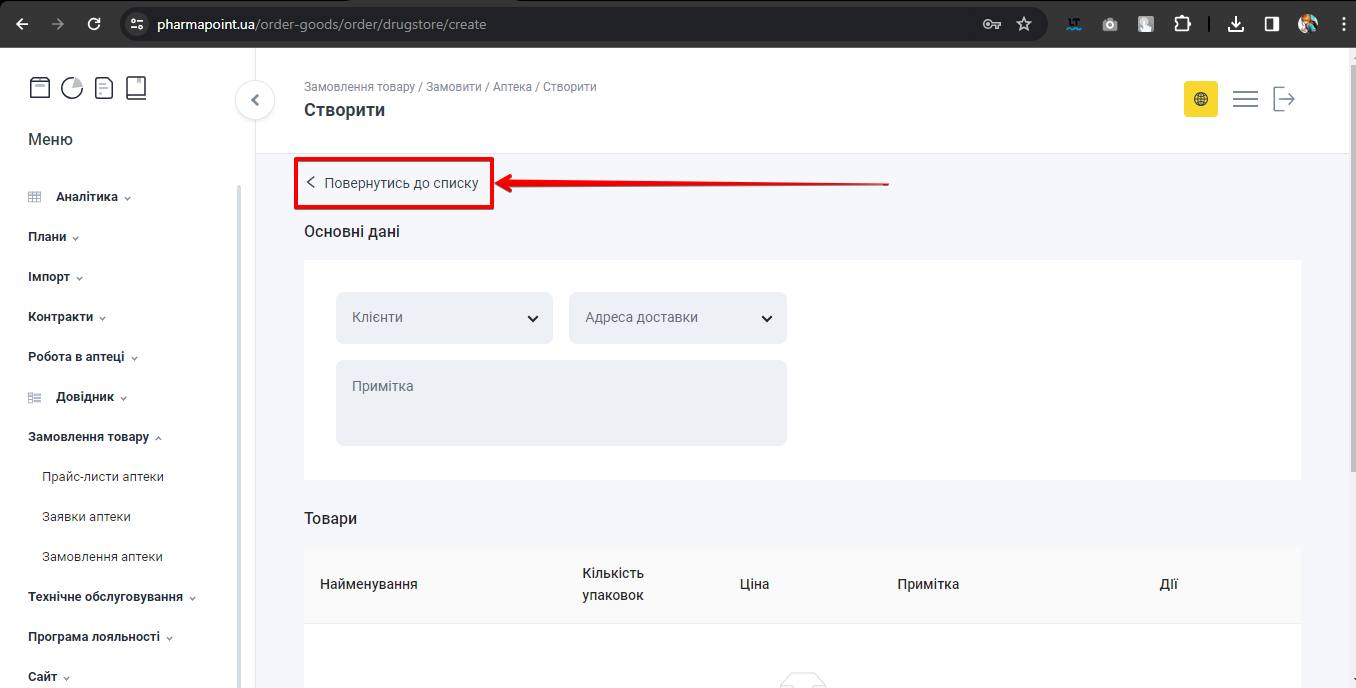
Task: Click the yellow globe language icon
Action: point(1200,99)
